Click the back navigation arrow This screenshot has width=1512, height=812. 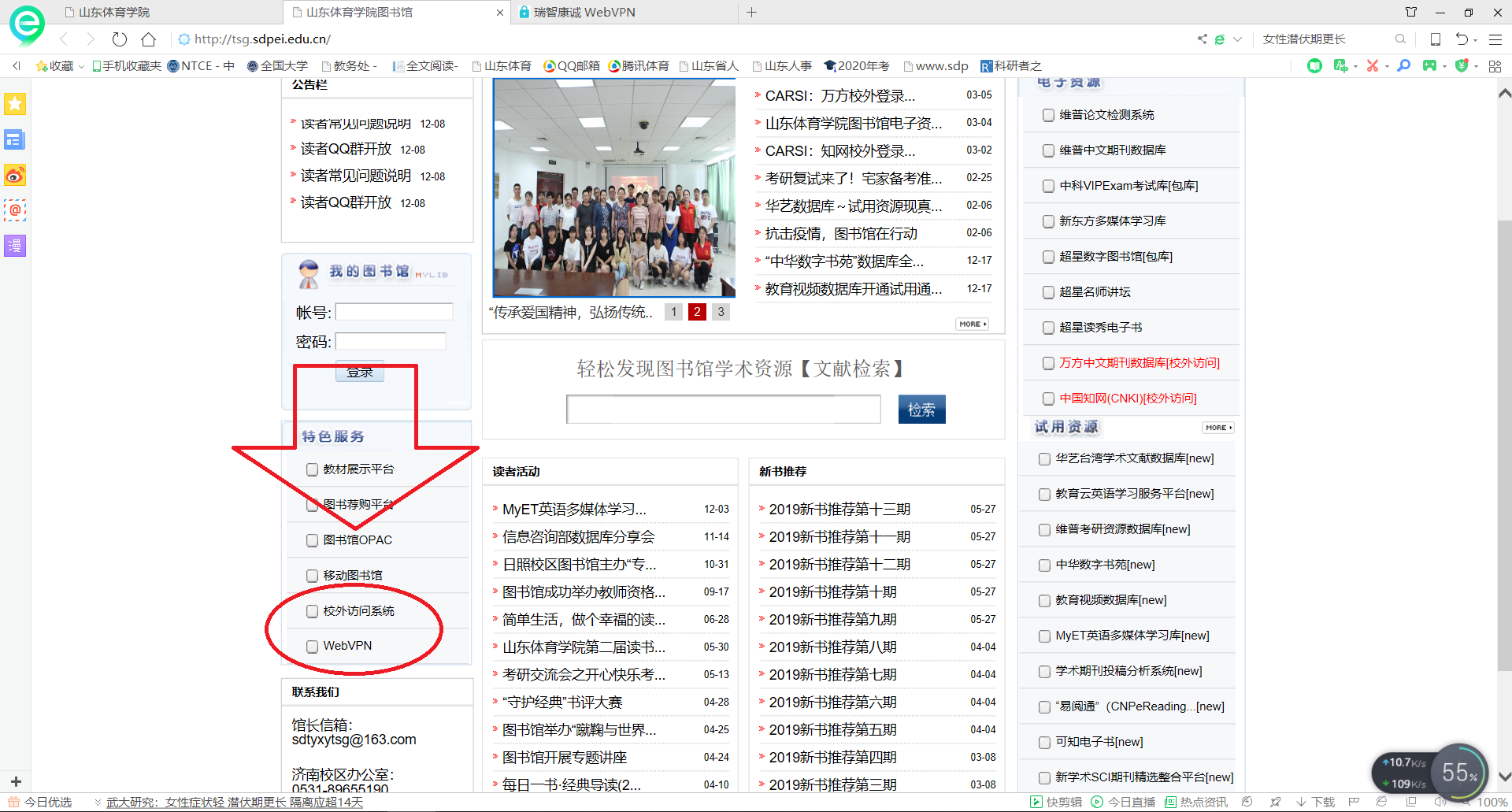click(64, 39)
